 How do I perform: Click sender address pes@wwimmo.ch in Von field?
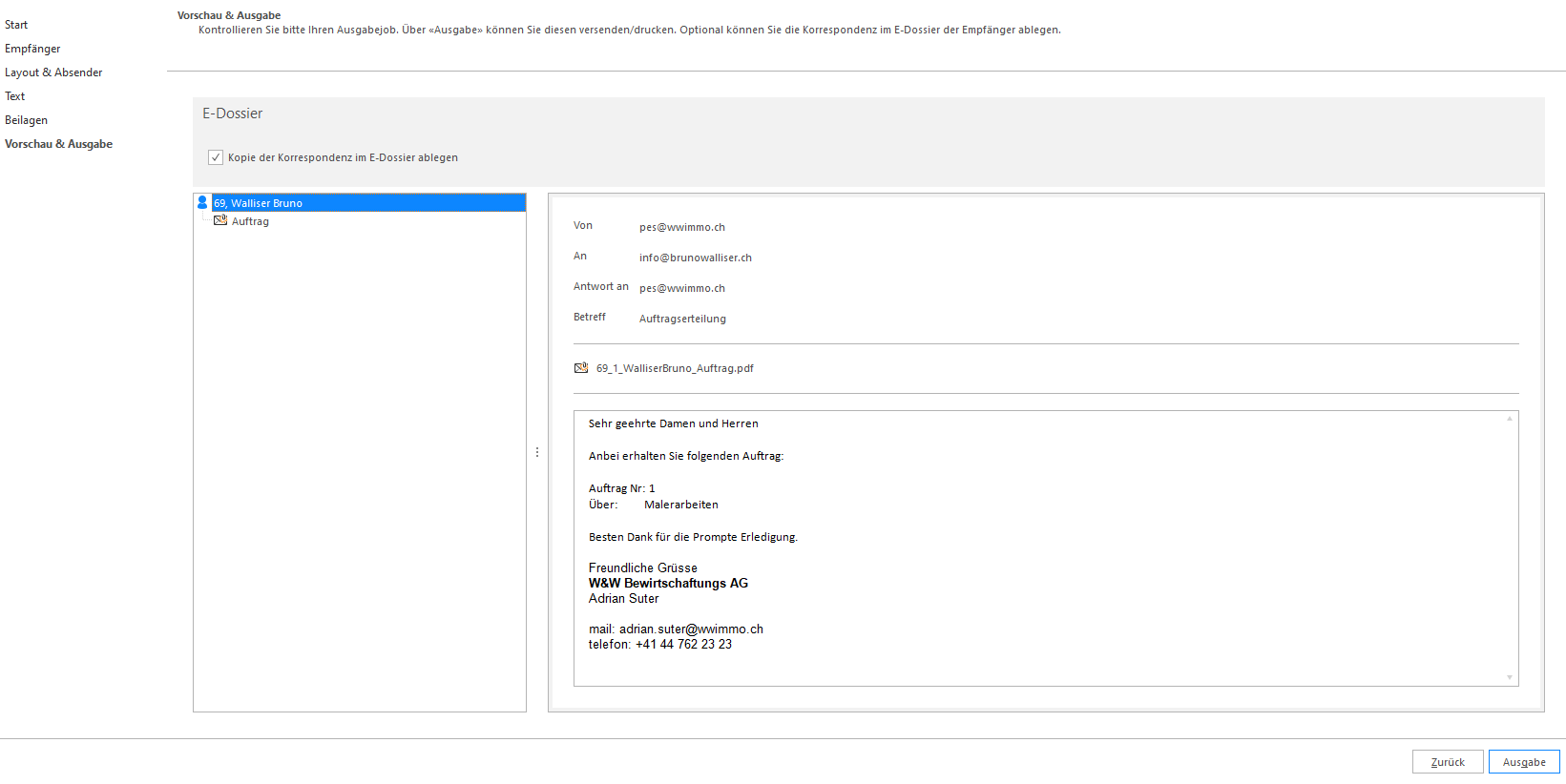pos(682,227)
